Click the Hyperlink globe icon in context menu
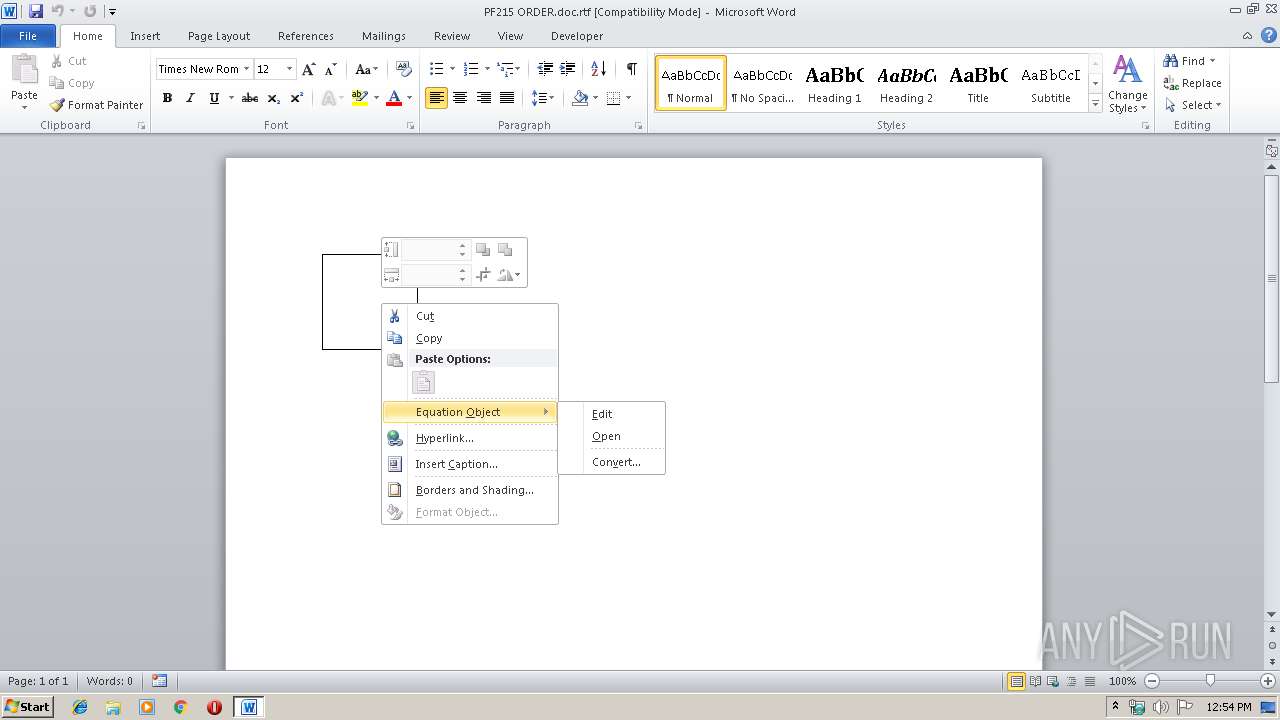 click(395, 438)
